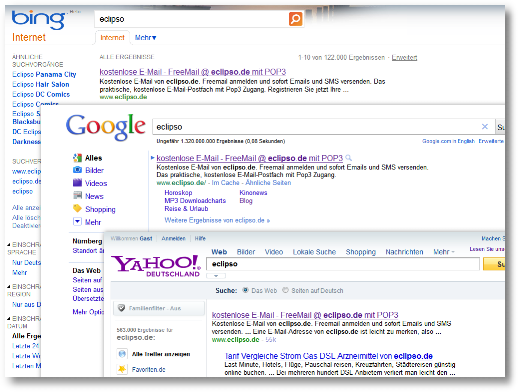The width and height of the screenshot is (520, 392).
Task: Select the Seiten auf Deutsch radio button
Action: click(285, 290)
